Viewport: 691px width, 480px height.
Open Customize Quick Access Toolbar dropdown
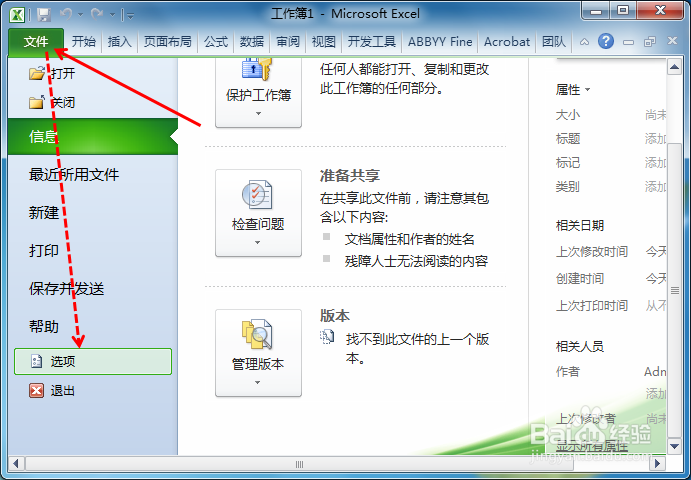pos(130,15)
